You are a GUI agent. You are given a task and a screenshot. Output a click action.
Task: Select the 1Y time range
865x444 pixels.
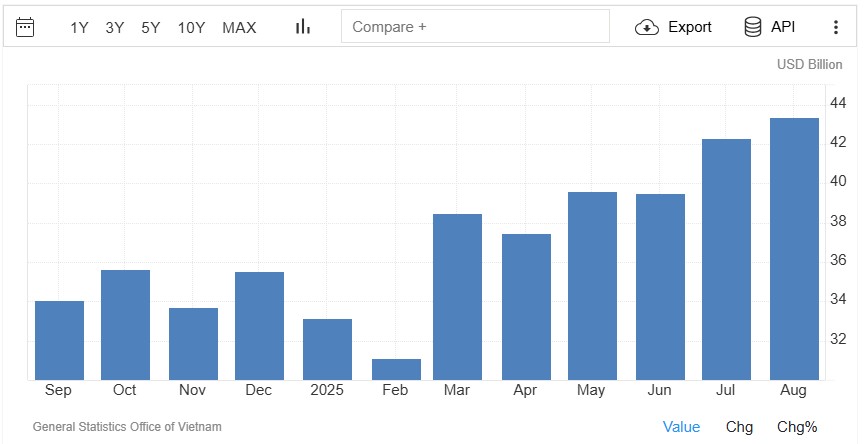coord(80,27)
